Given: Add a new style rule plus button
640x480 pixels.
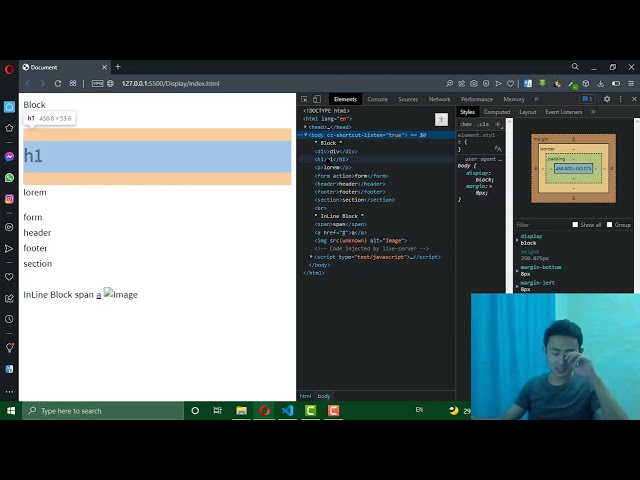Looking at the screenshot, I should [x=498, y=124].
